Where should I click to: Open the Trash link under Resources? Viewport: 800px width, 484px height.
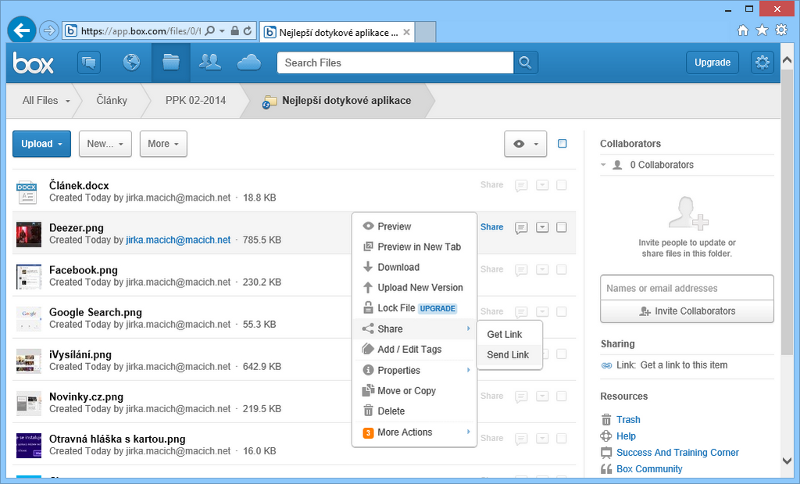628,420
